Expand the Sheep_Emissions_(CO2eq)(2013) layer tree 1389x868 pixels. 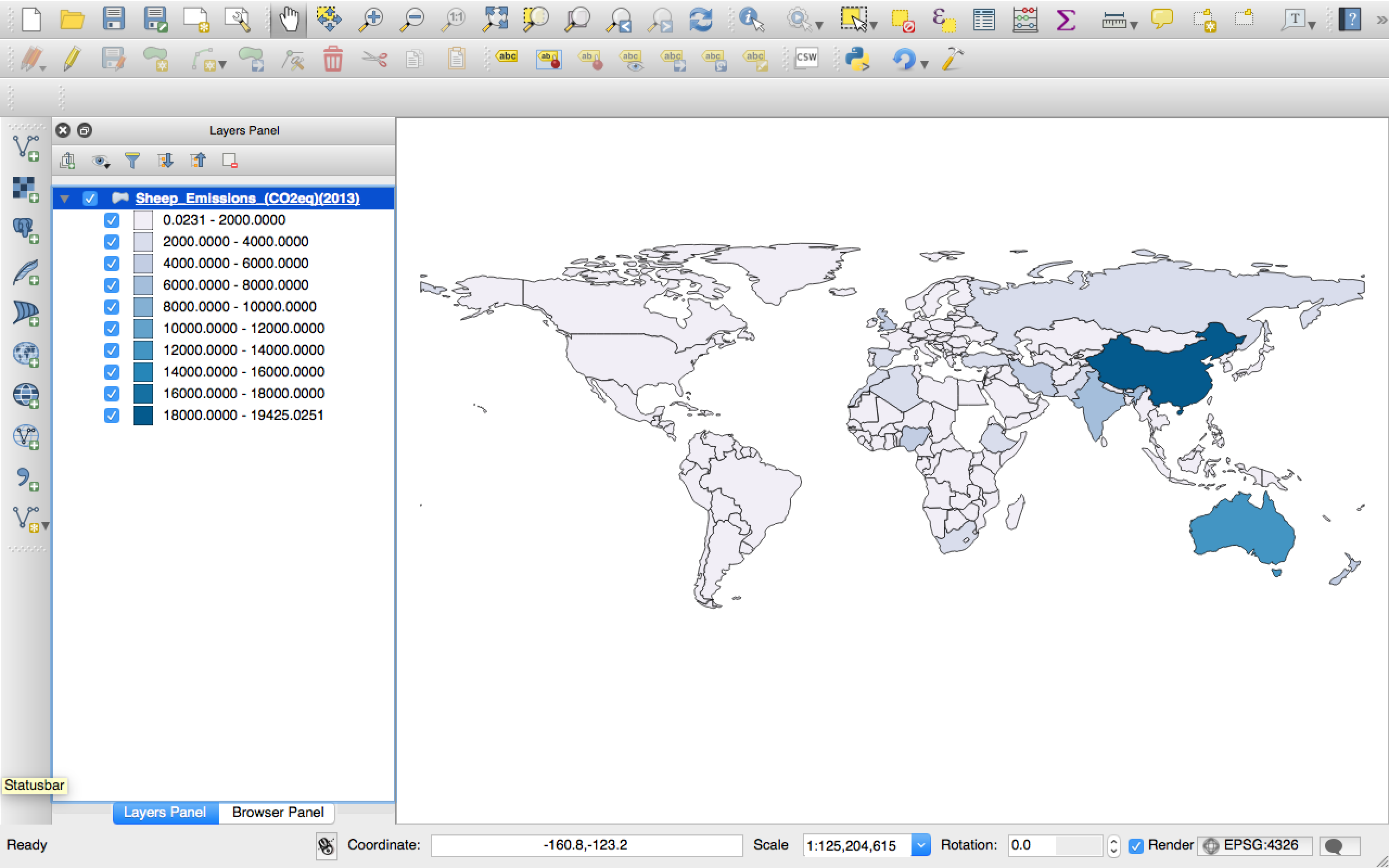pyautogui.click(x=64, y=197)
